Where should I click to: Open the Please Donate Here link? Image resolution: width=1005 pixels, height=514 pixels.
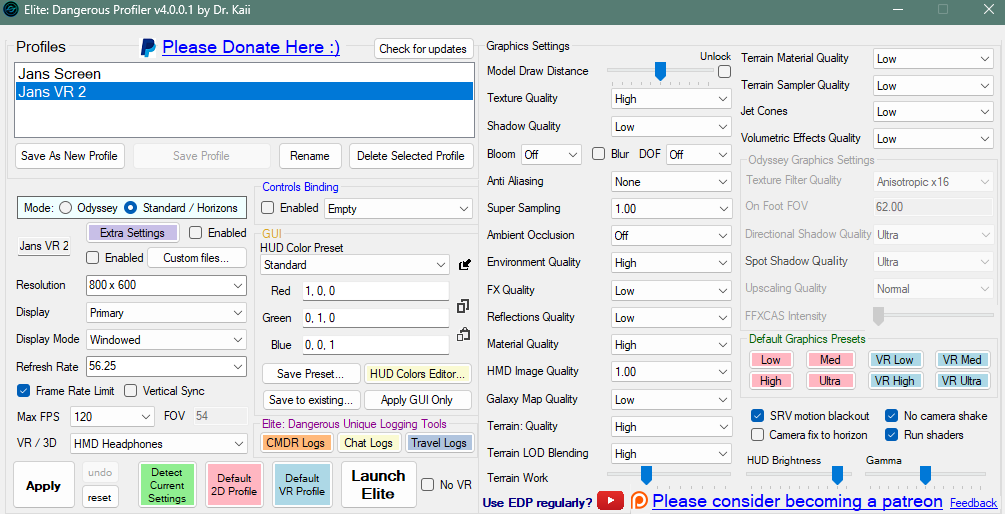(251, 47)
